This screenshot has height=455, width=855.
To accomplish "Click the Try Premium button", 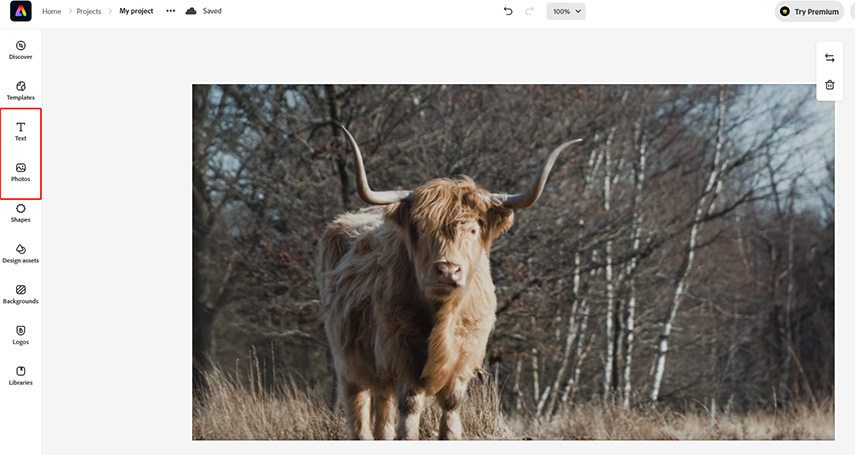I will [809, 11].
